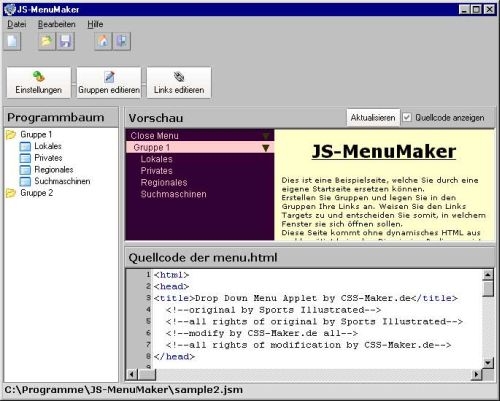Minimize the JS-MenuMaker window
This screenshot has width=500, height=401.
point(465,10)
